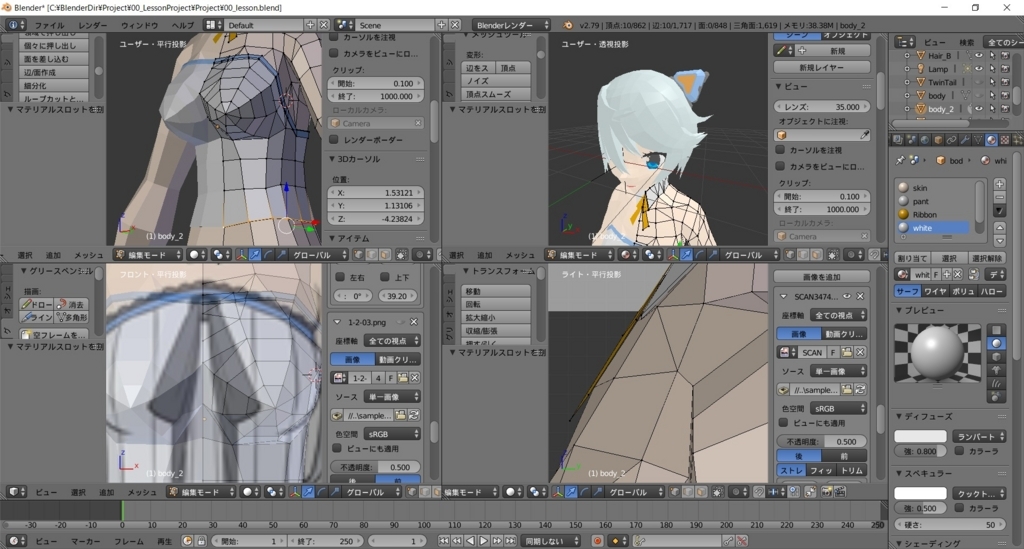The width and height of the screenshot is (1024, 549).
Task: Click the pin icon in Properties breadcrumb
Action: pyautogui.click(x=900, y=160)
